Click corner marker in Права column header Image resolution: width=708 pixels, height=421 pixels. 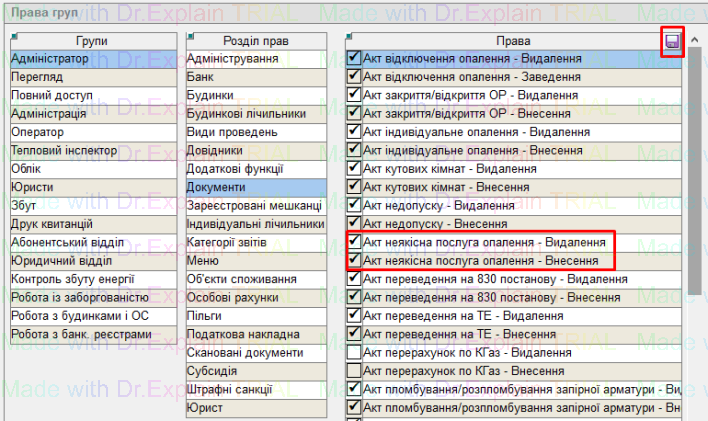coord(349,37)
